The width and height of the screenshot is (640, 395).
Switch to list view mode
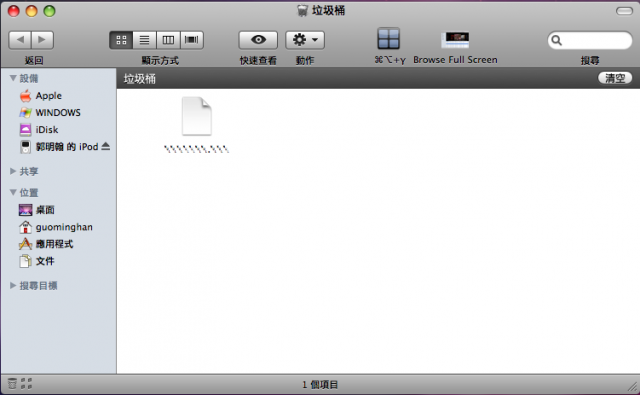pos(144,40)
